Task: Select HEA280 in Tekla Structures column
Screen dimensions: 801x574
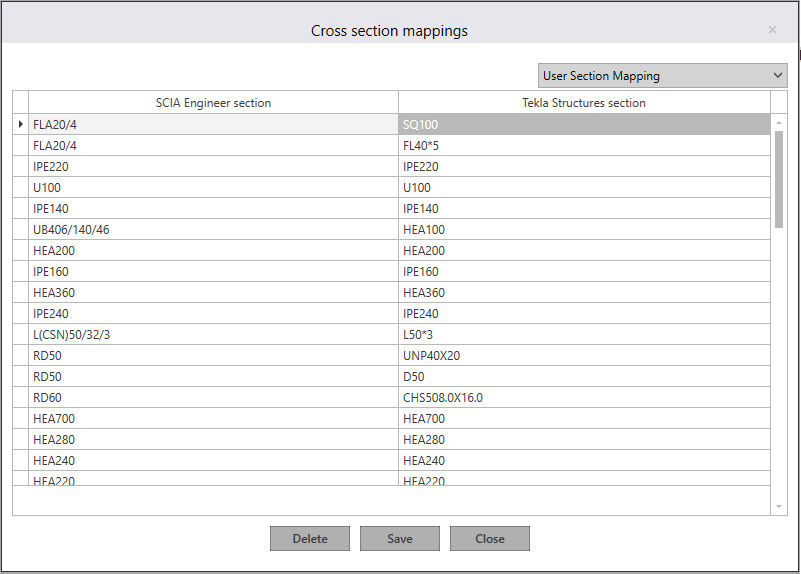Action: tap(584, 439)
